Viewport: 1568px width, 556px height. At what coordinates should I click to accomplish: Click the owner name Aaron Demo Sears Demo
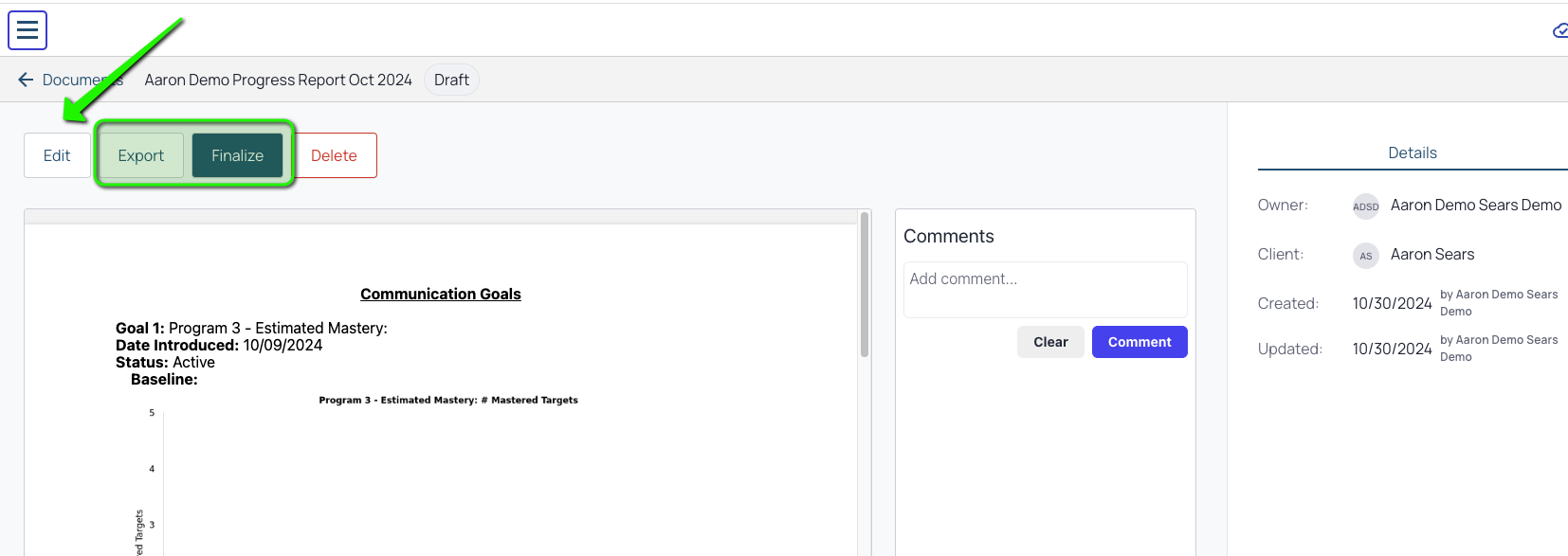coord(1476,205)
